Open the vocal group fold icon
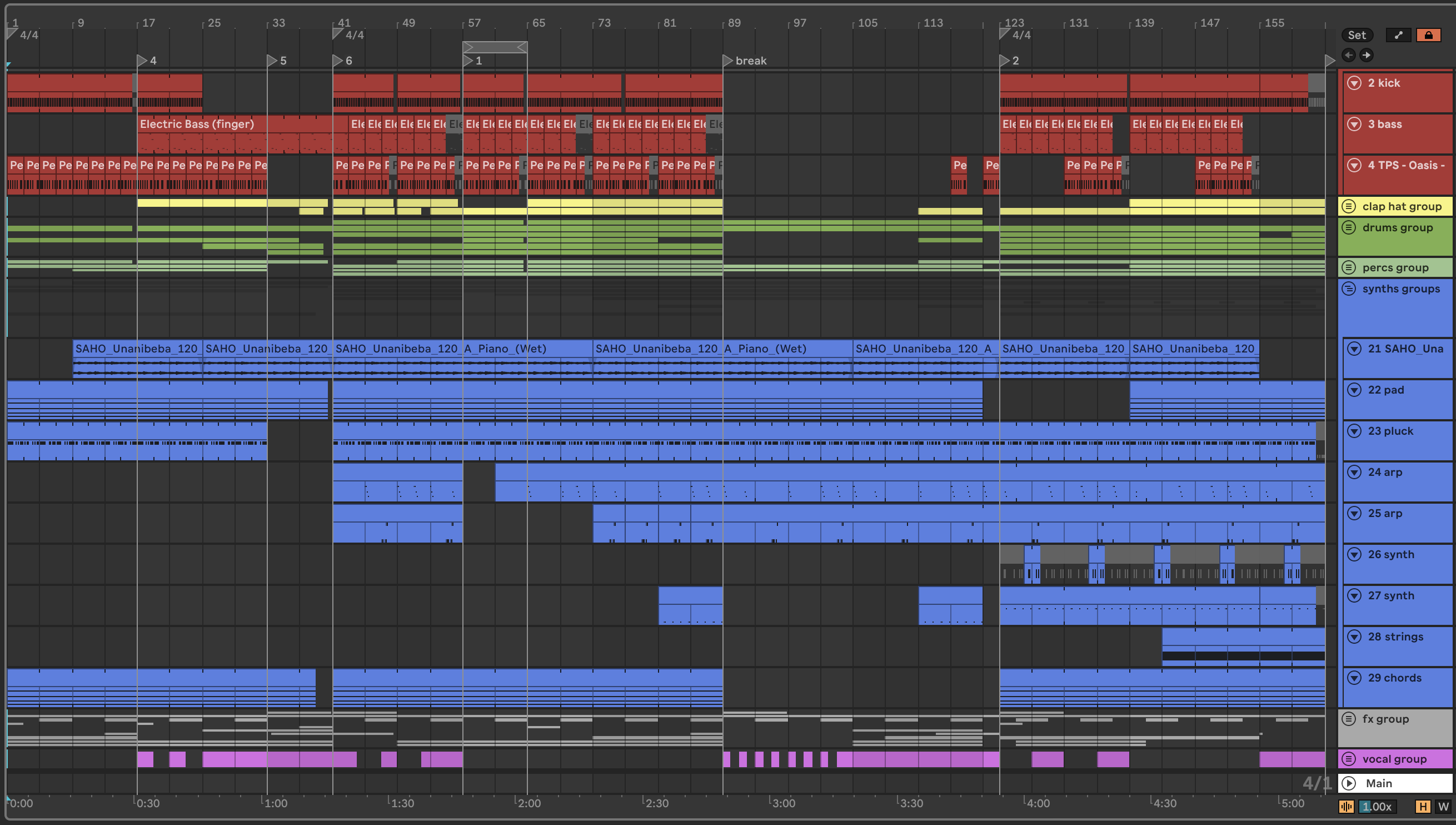Viewport: 1456px width, 825px height. (x=1349, y=759)
